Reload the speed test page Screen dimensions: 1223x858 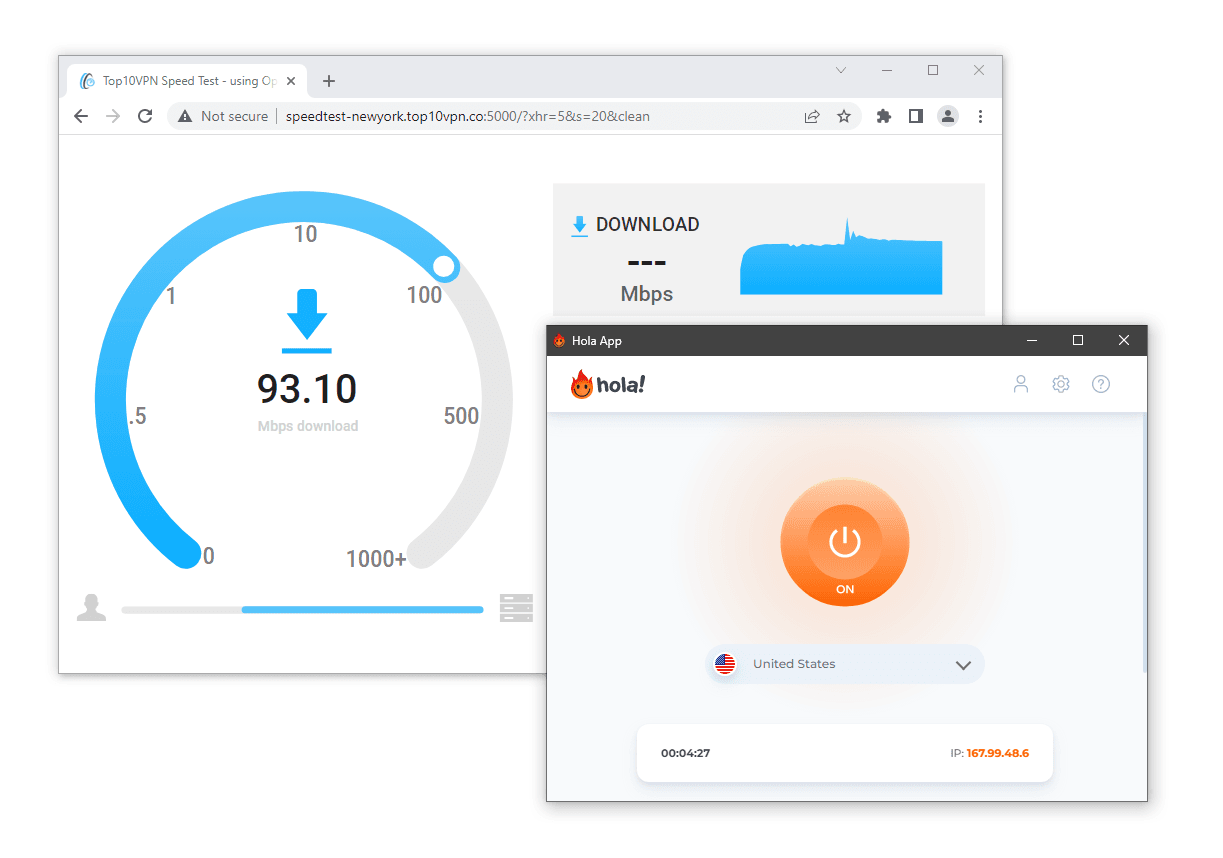tap(144, 116)
